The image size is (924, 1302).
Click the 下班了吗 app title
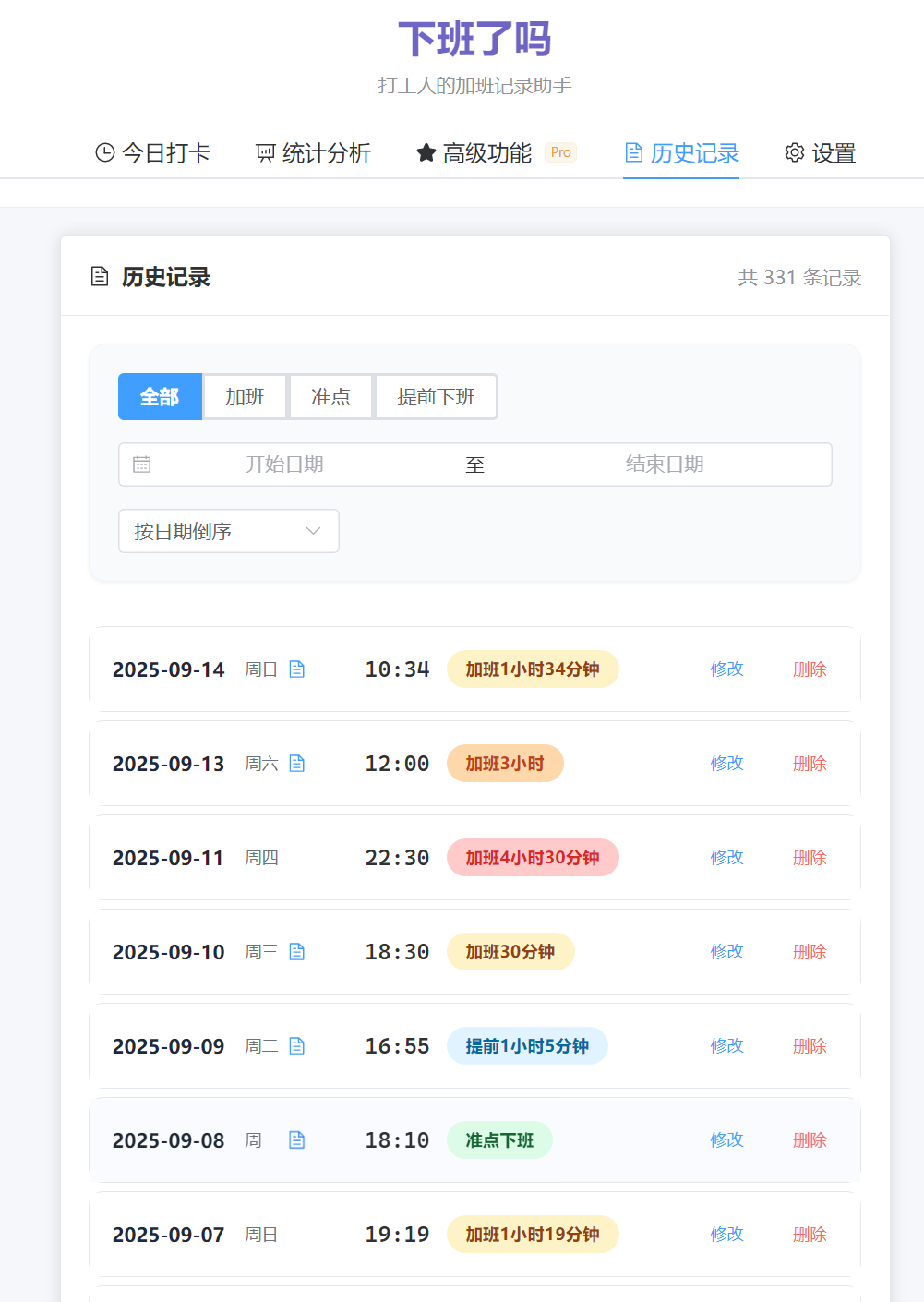[474, 40]
